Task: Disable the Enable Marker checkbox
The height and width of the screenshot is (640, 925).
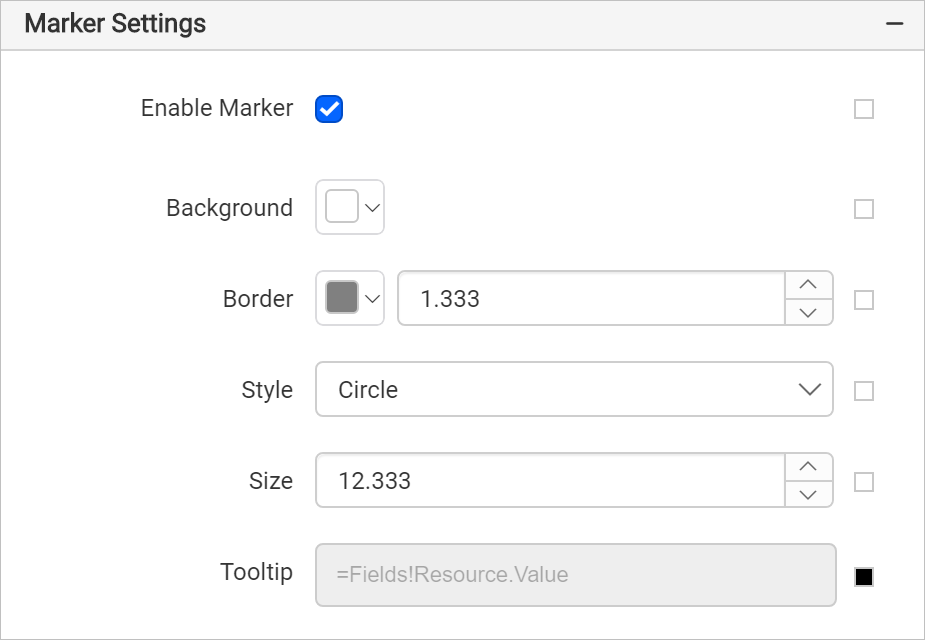Action: point(329,109)
